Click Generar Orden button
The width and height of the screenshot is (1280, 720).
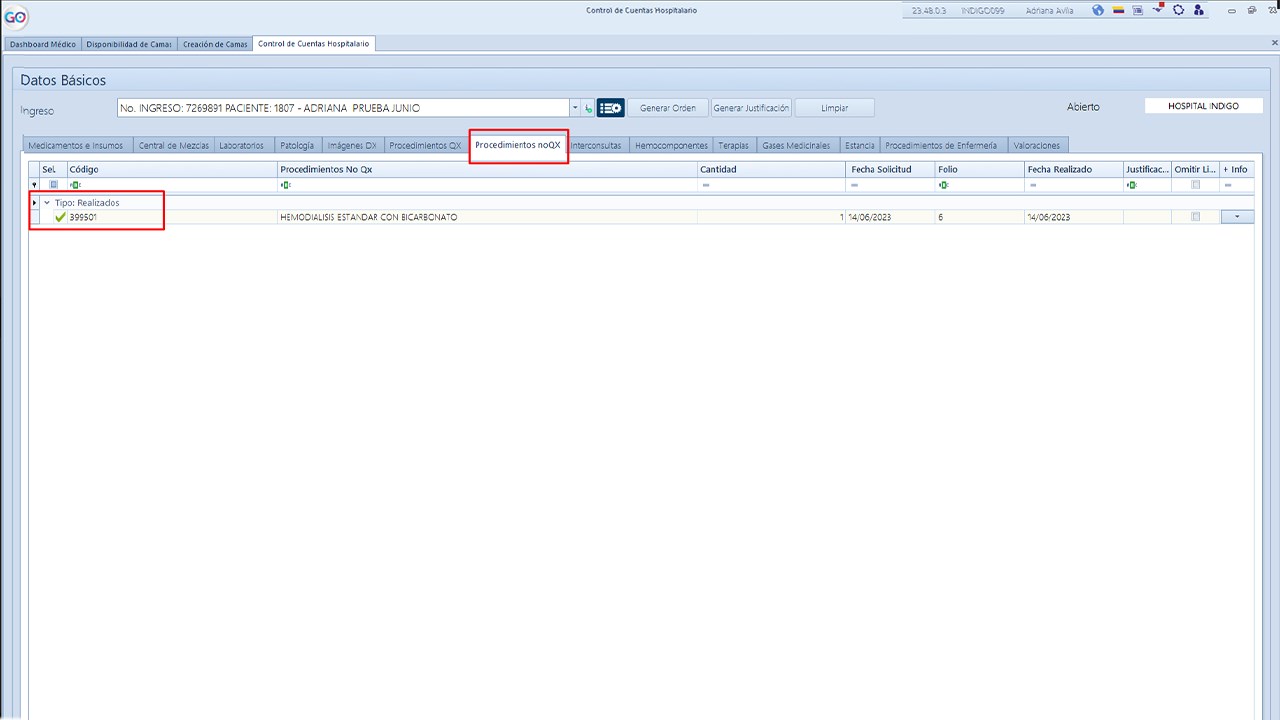click(668, 108)
